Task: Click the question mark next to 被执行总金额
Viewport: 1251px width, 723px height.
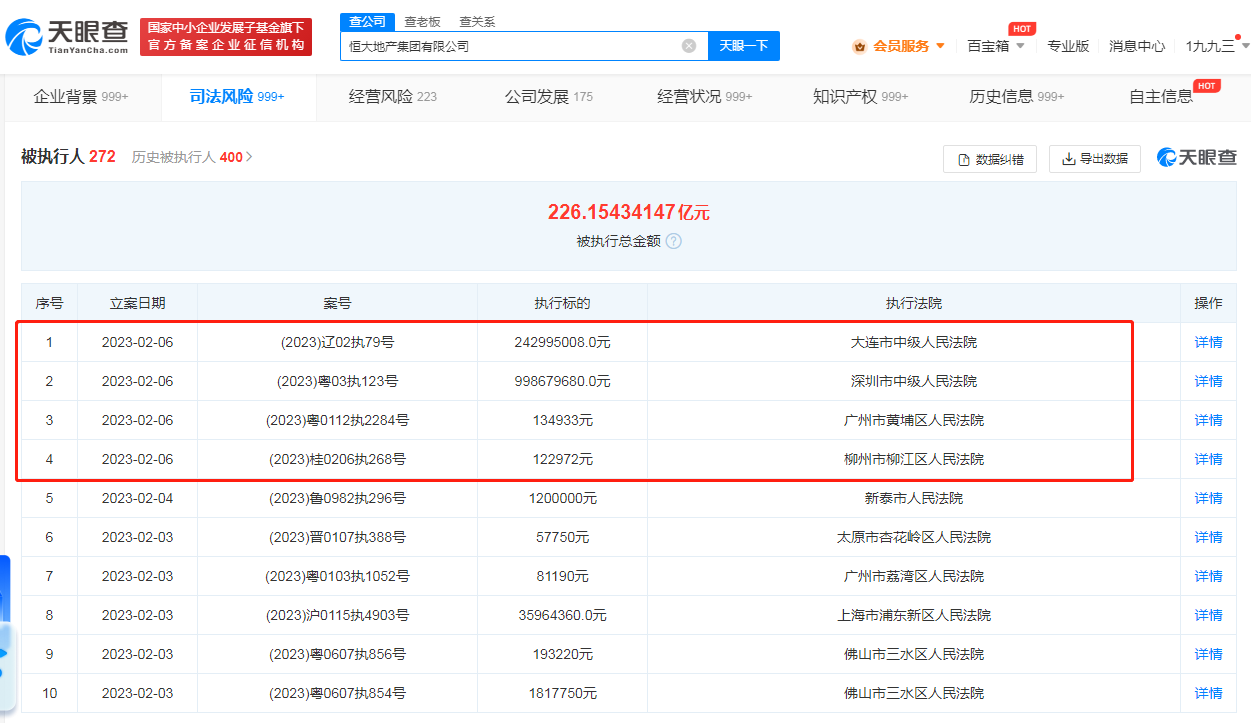Action: point(674,241)
